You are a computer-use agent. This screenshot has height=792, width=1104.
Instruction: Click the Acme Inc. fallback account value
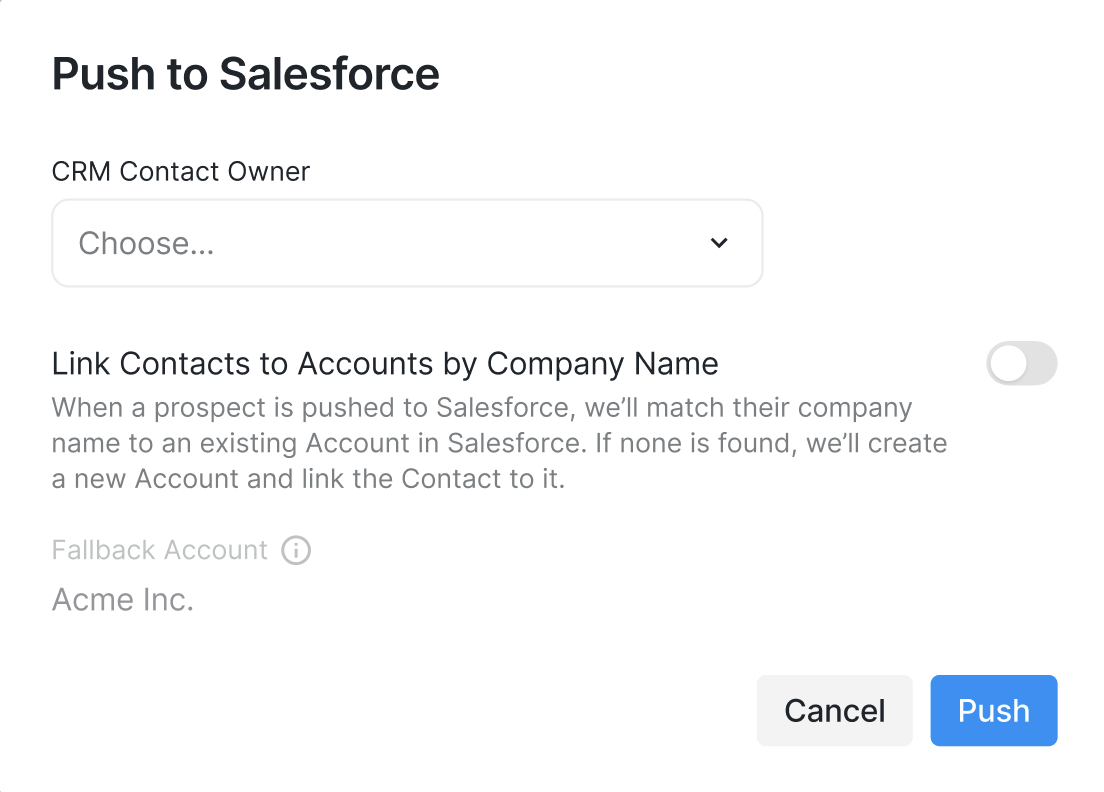tap(123, 599)
